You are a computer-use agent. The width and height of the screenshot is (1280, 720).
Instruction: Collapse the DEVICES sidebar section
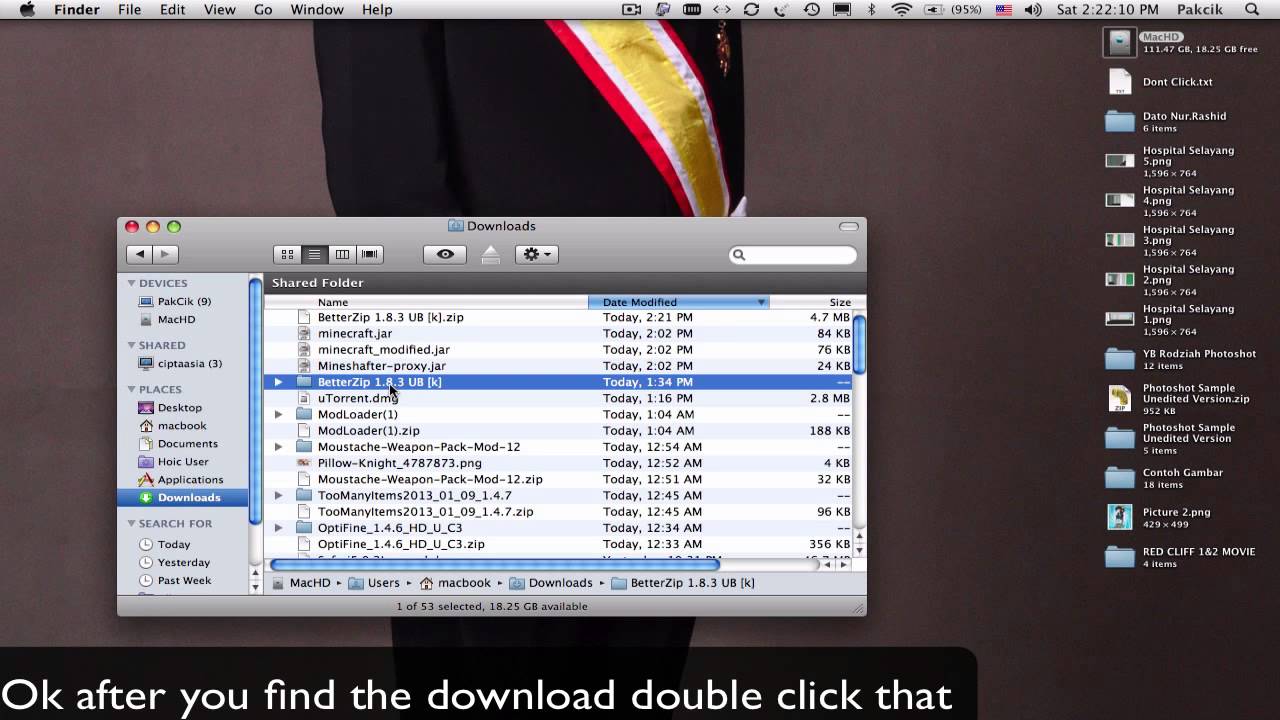click(x=131, y=283)
